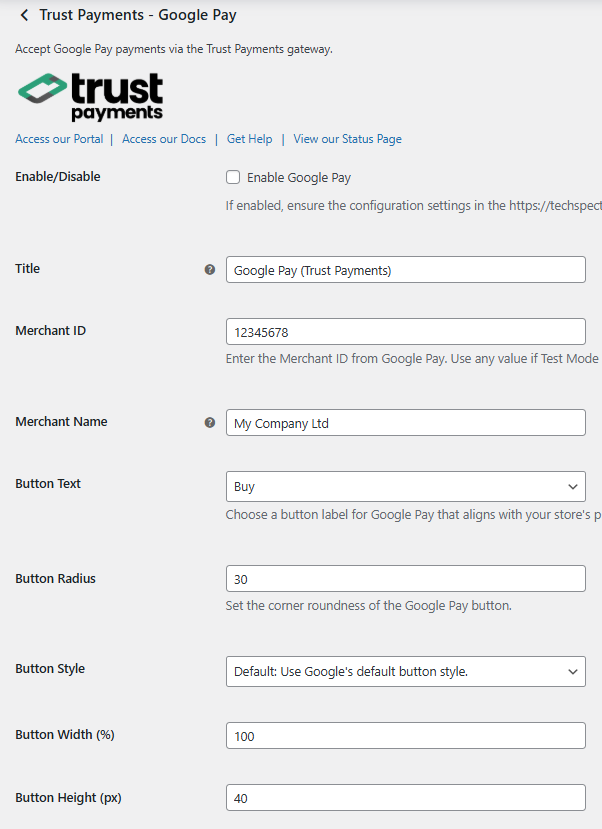Focus the Merchant ID input field

pos(405,332)
